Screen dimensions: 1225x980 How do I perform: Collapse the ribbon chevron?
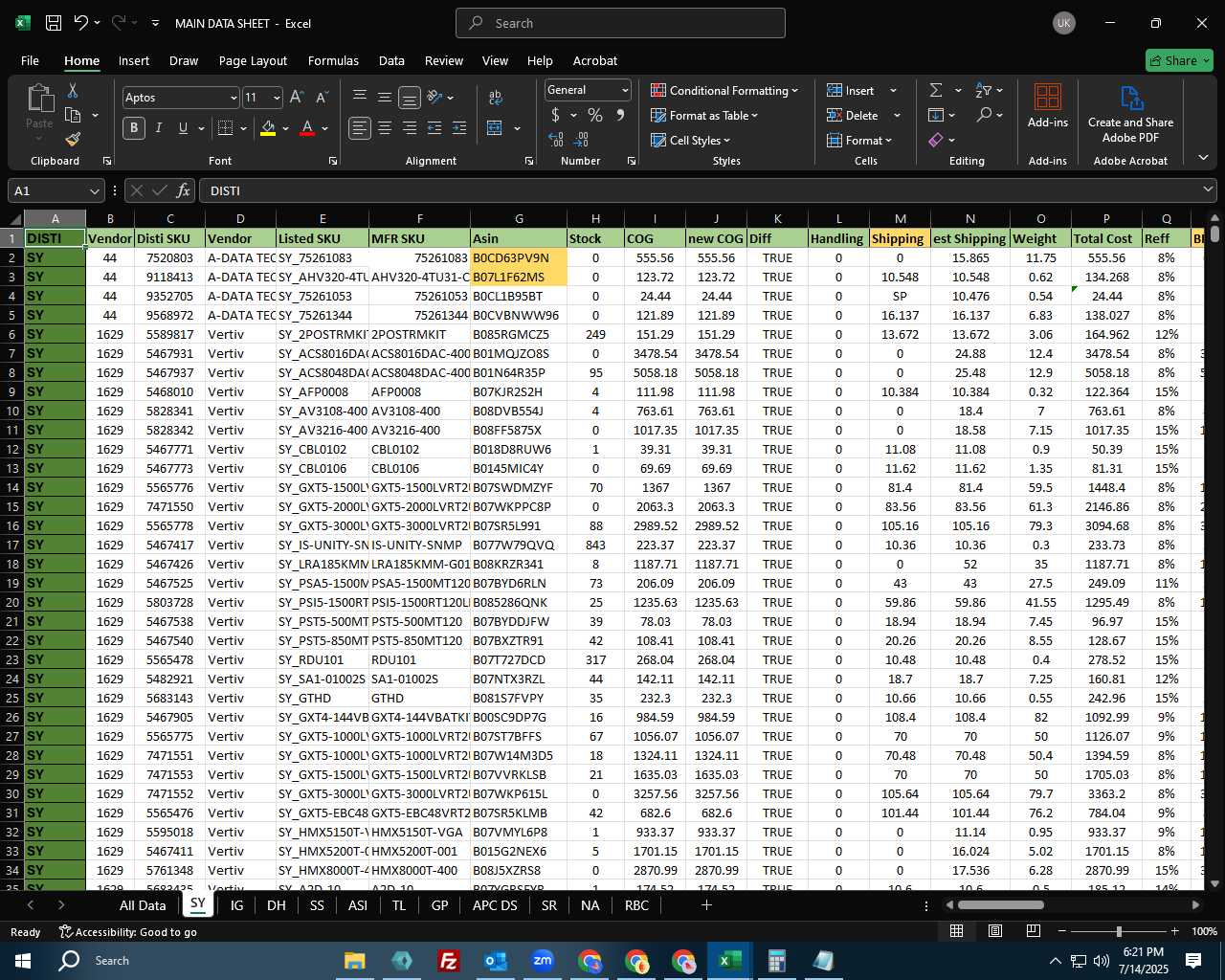1203,158
